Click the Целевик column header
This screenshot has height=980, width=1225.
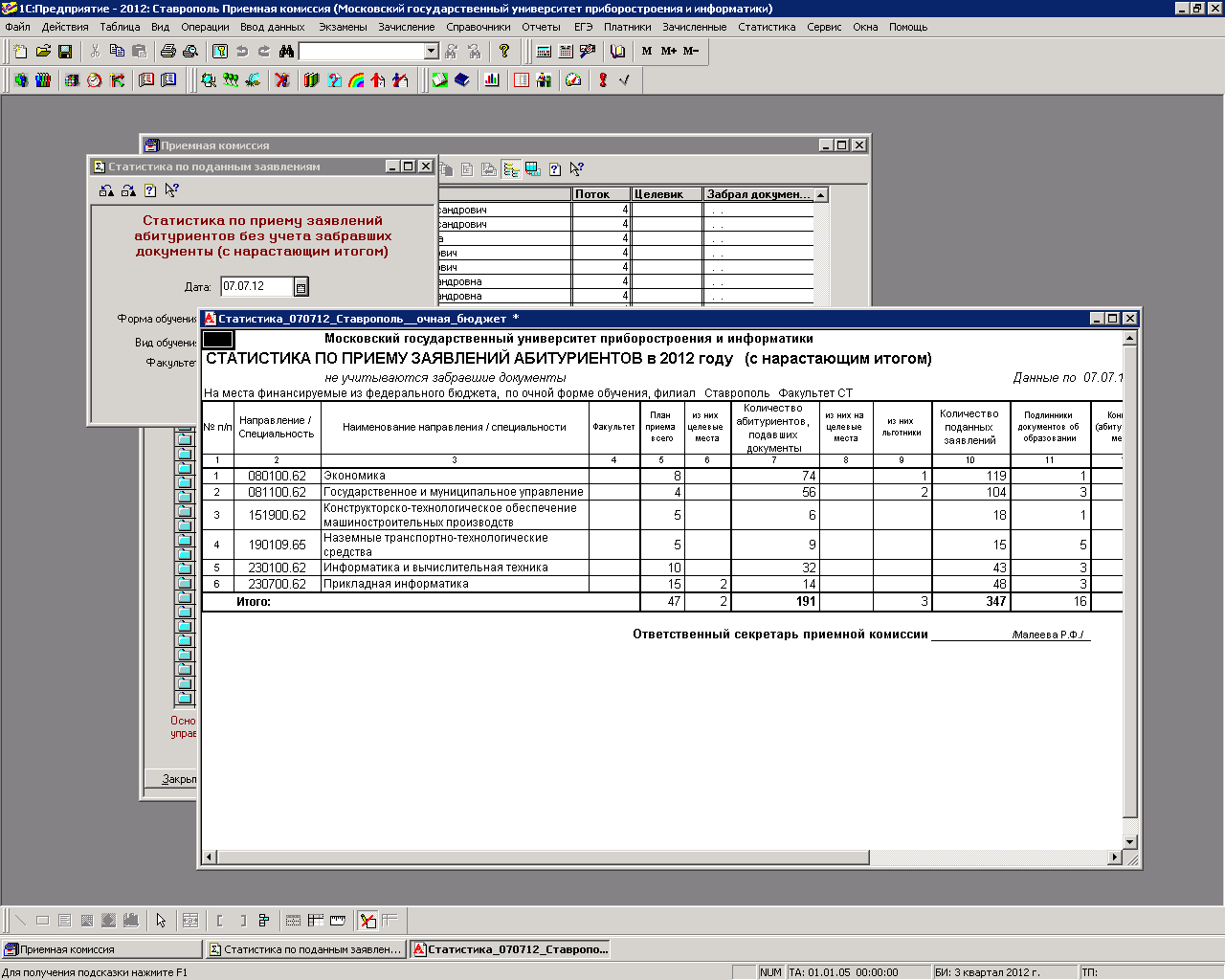point(667,194)
